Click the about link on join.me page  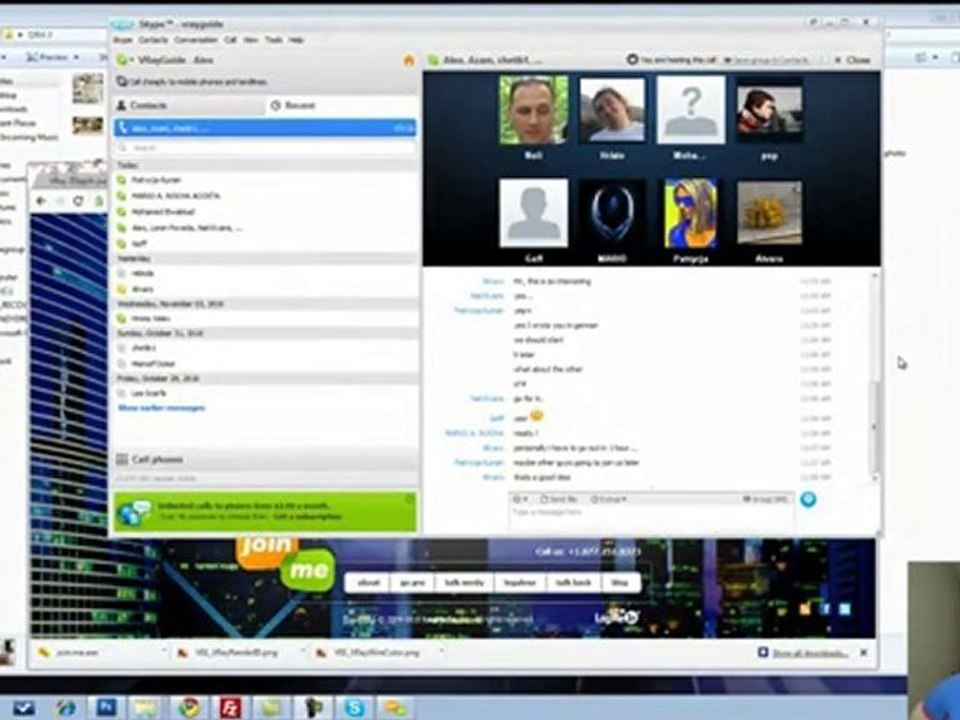point(368,582)
